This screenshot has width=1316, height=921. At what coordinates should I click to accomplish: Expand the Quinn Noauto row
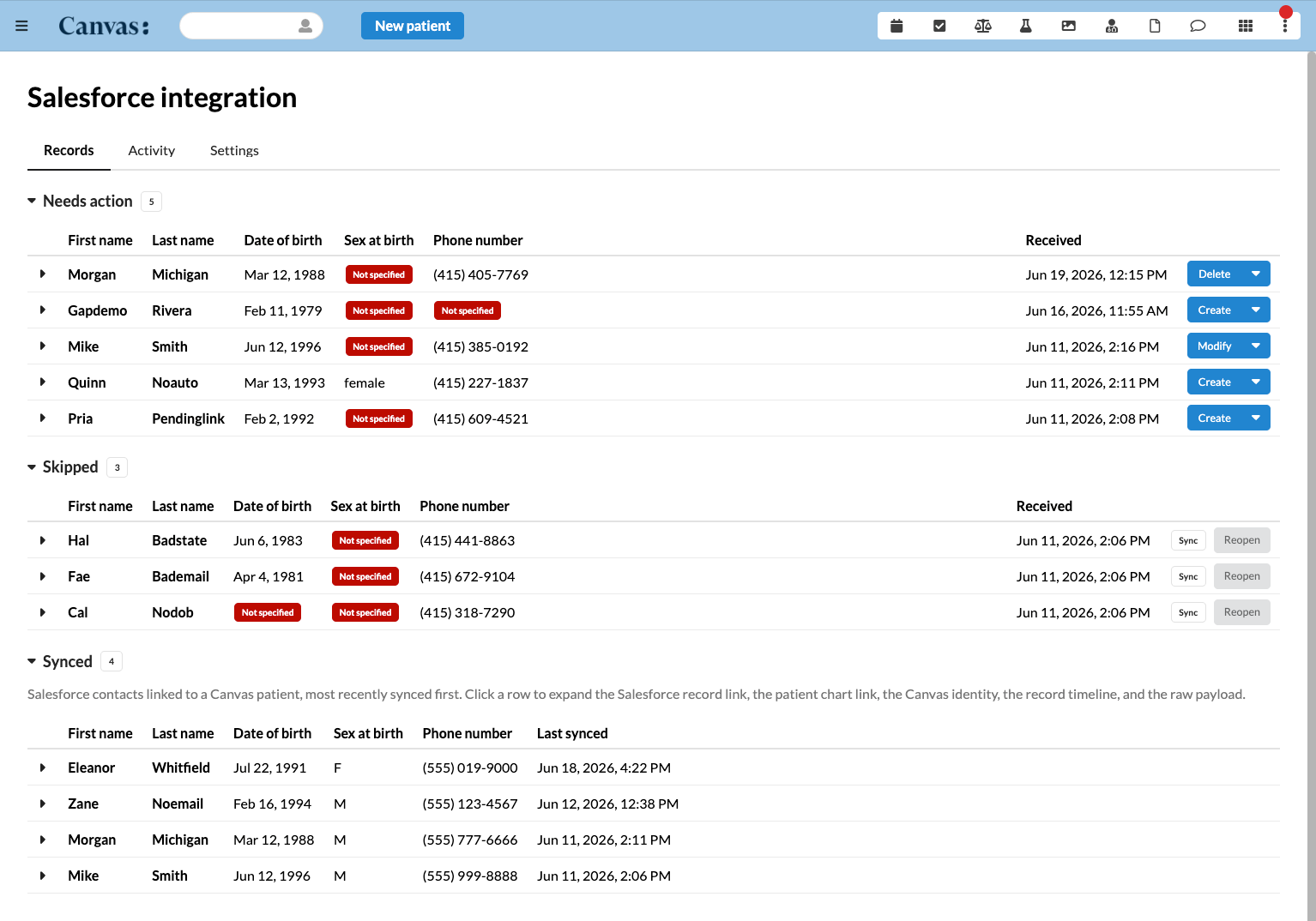[x=43, y=382]
